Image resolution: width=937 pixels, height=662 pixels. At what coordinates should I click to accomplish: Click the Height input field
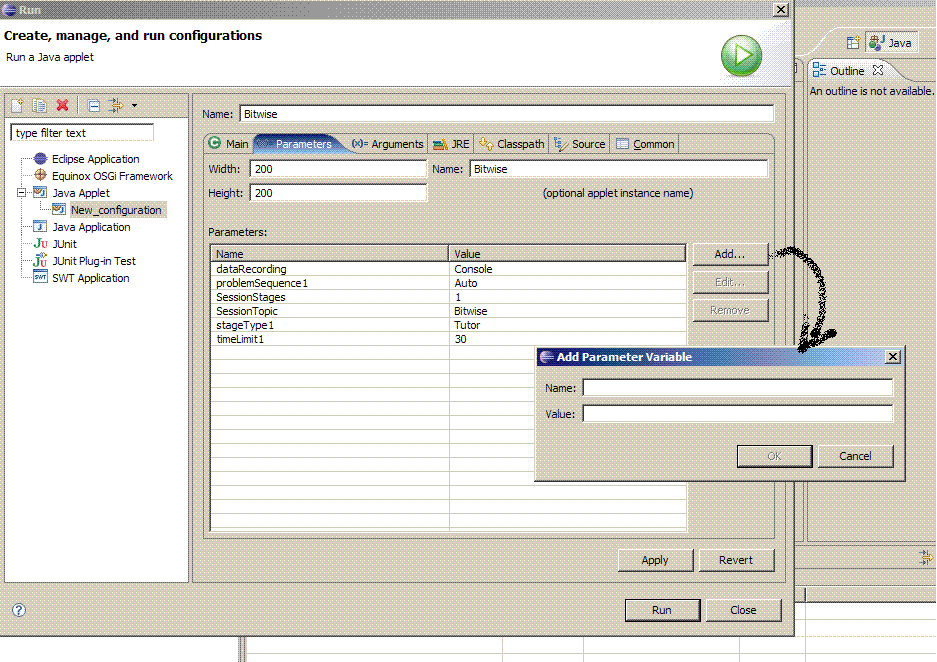pyautogui.click(x=338, y=193)
